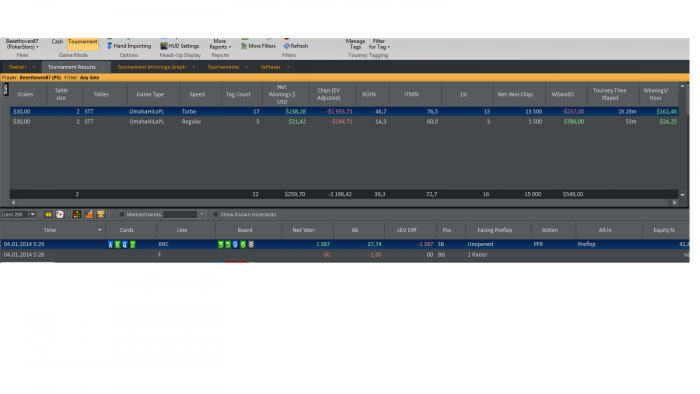
Task: Open the Beeethoven87 hero dropdown
Action: click(22, 44)
